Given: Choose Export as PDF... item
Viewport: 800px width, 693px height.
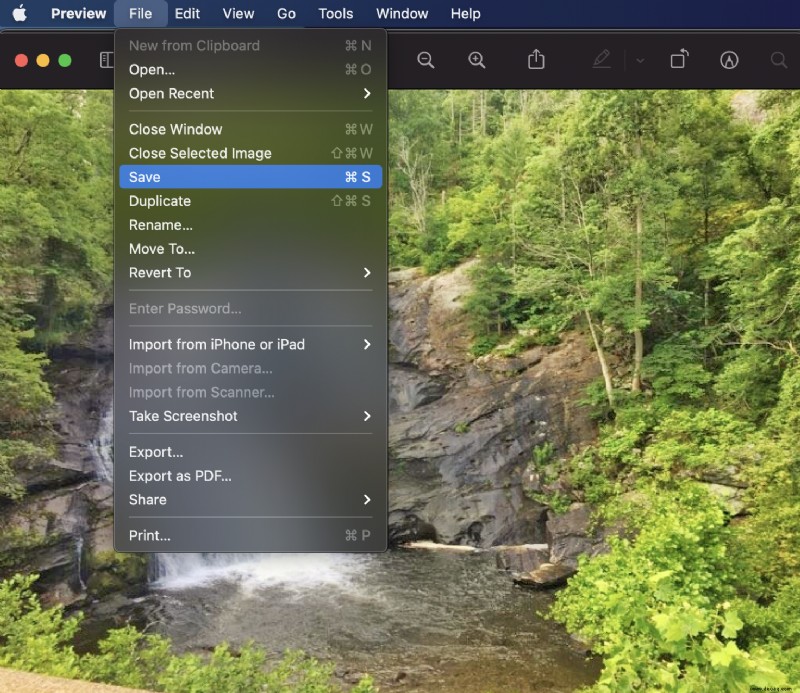Looking at the screenshot, I should [251, 476].
